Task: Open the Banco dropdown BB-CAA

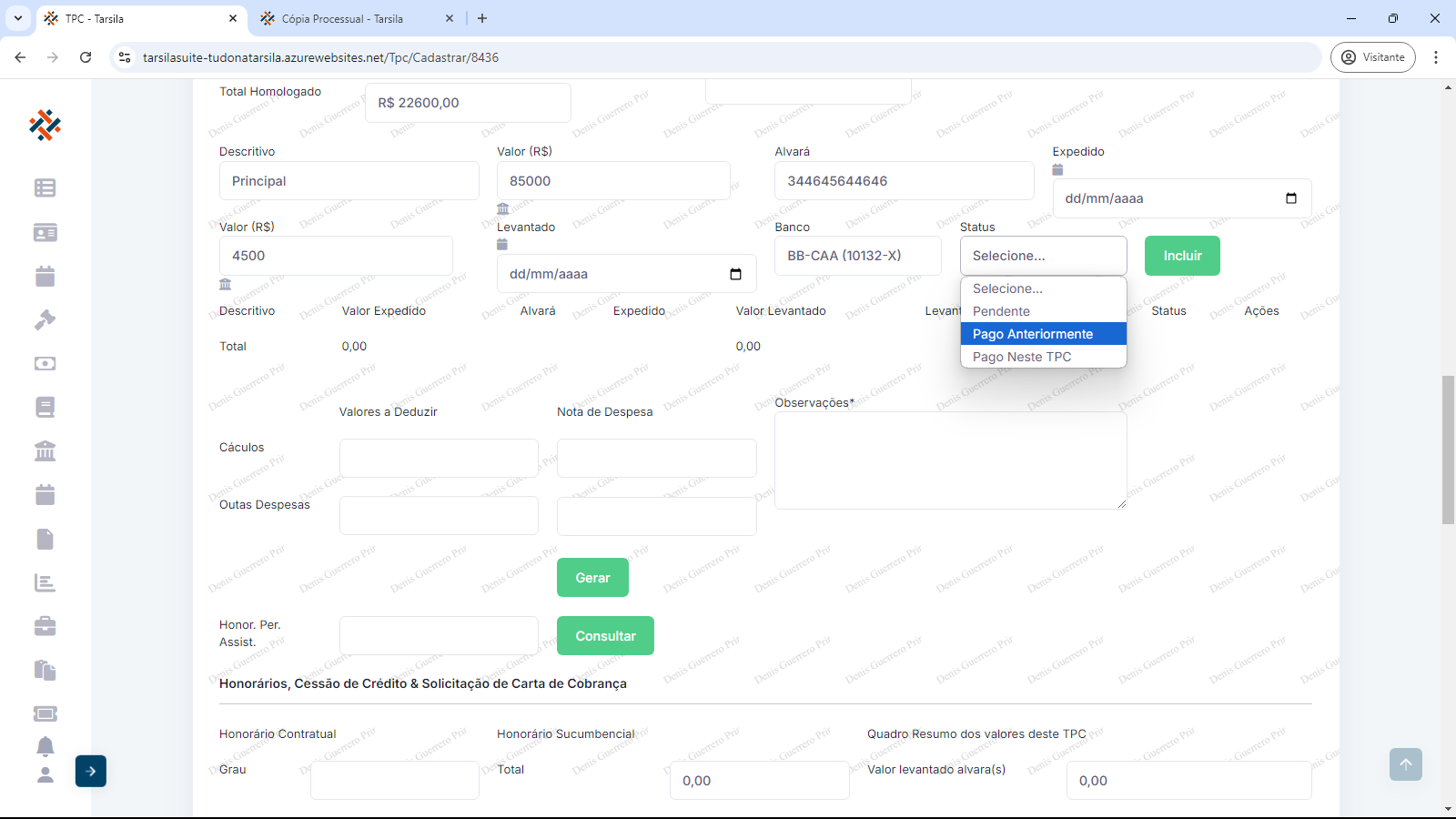Action: 857,256
